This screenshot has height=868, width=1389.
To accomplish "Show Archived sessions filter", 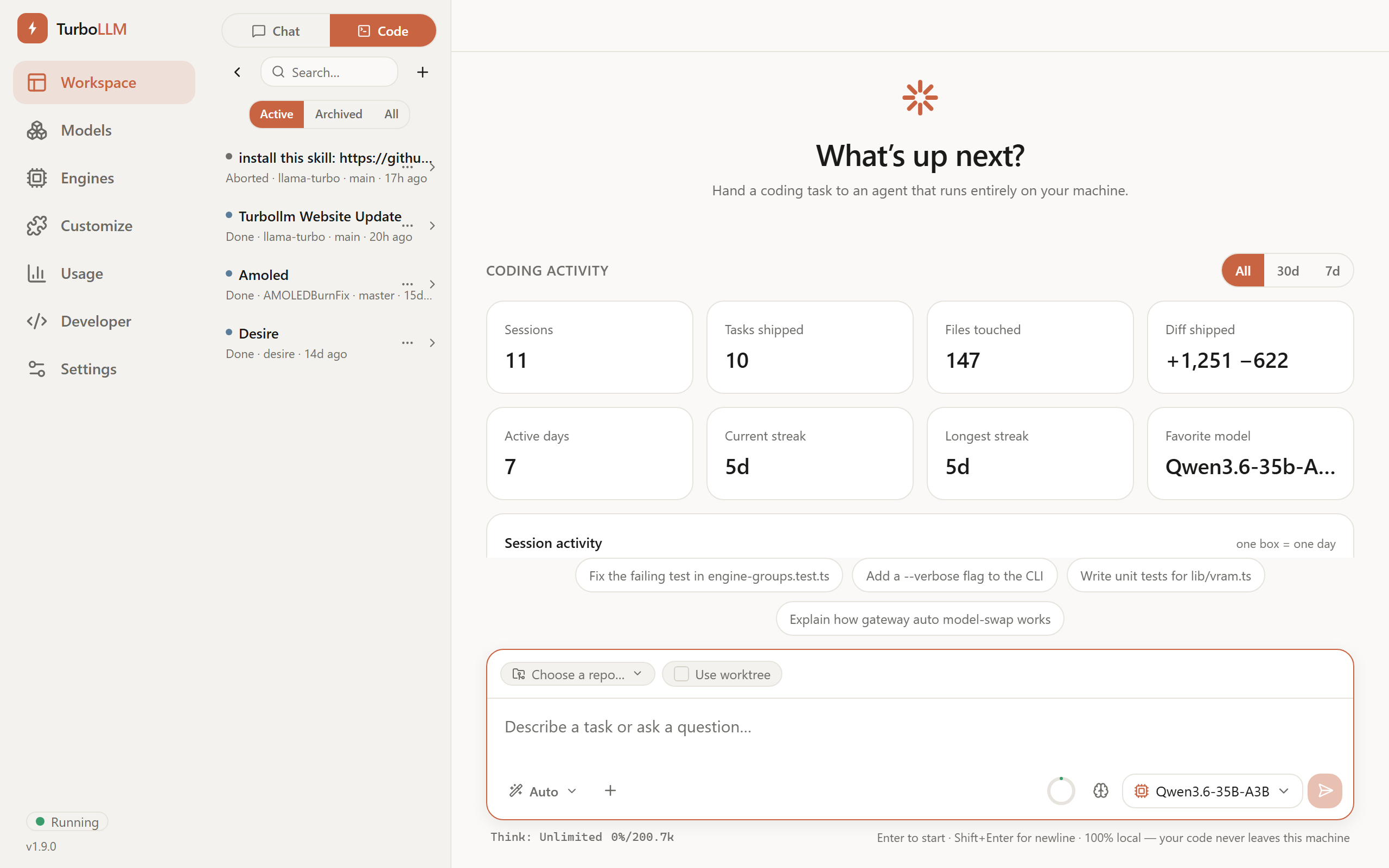I will click(339, 114).
